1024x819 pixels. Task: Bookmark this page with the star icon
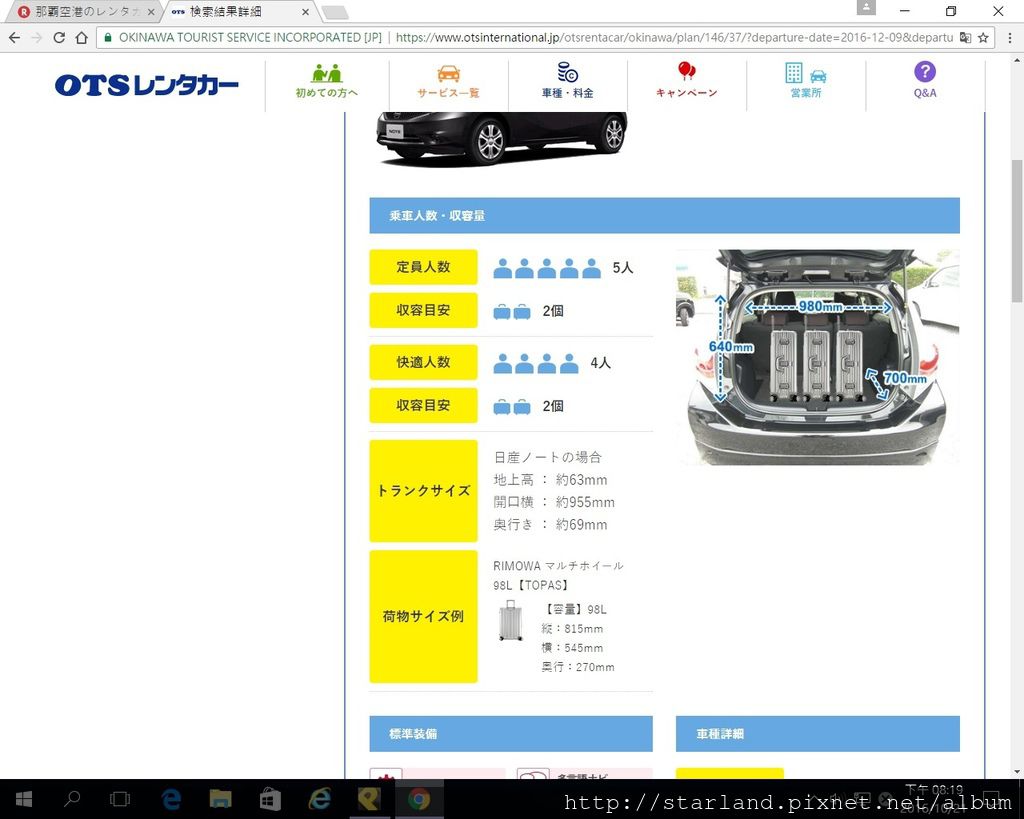pyautogui.click(x=984, y=38)
